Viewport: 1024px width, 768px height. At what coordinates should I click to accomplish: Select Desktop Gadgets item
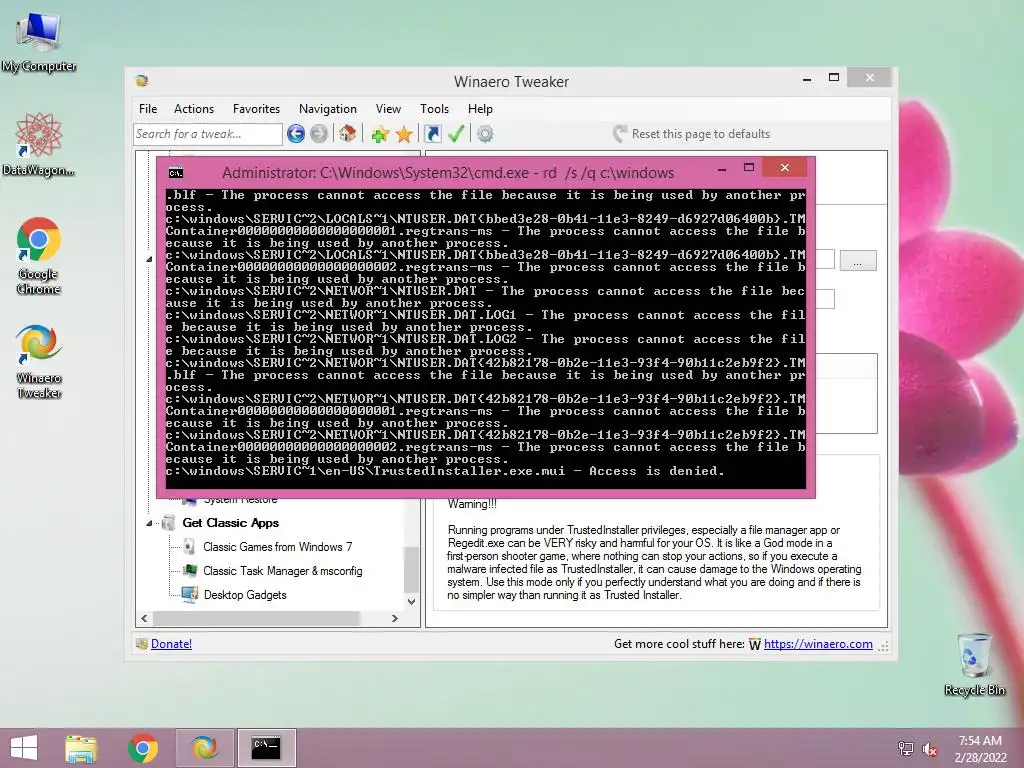245,595
